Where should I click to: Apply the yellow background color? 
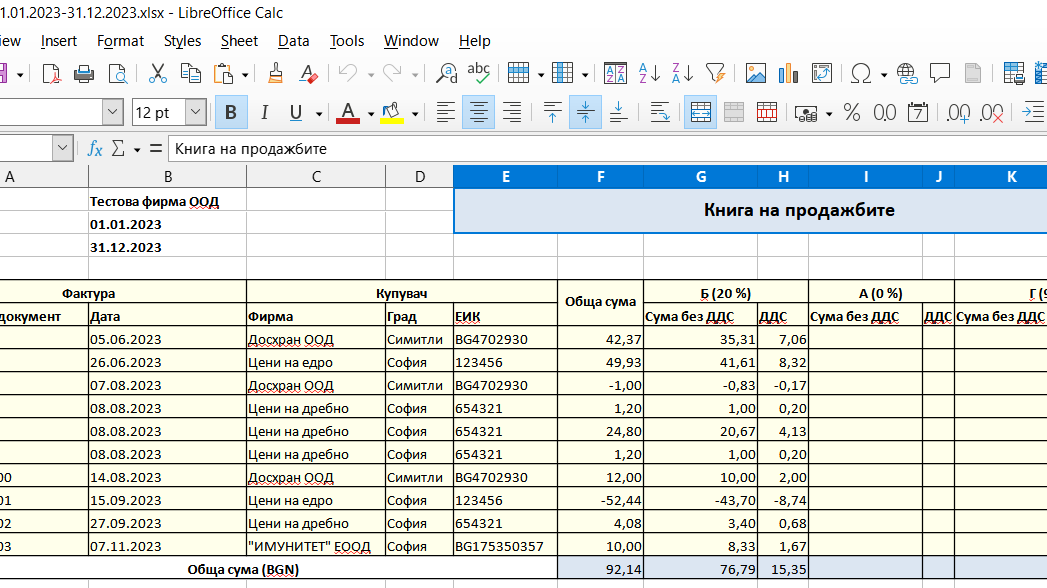click(x=391, y=113)
